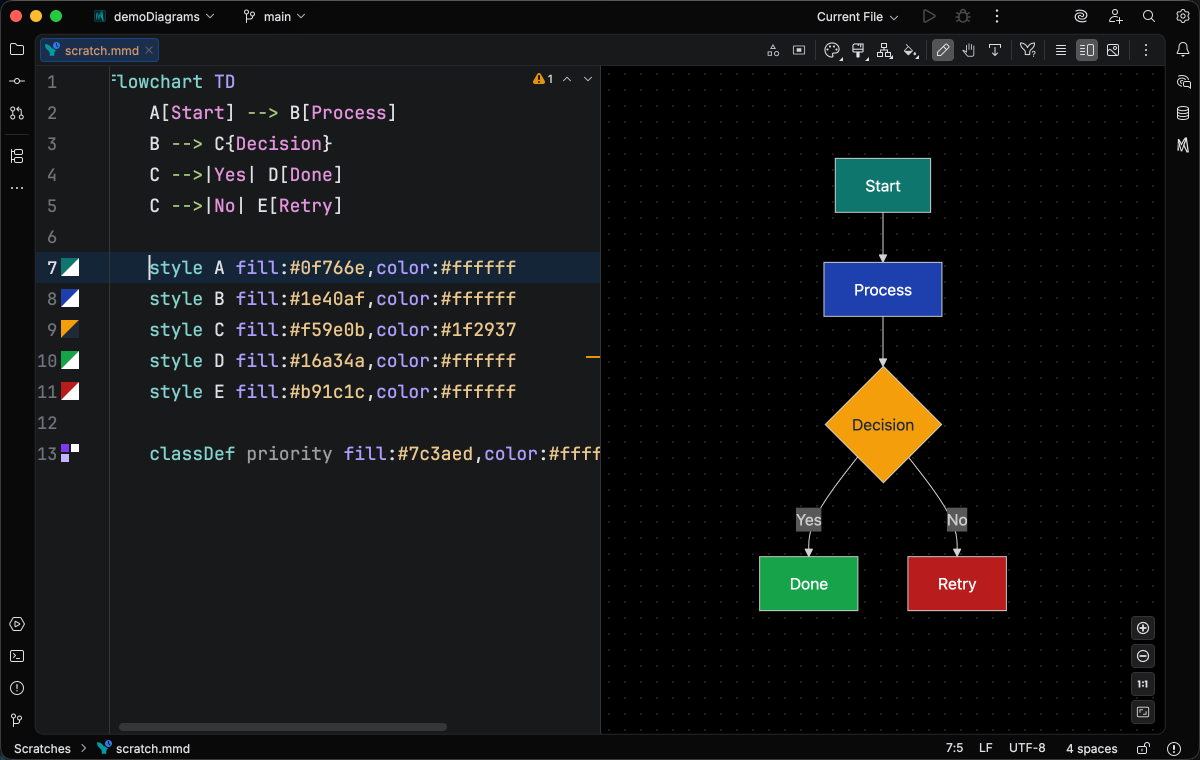Image resolution: width=1200 pixels, height=760 pixels.
Task: Click the green color swatch on line 10
Action: coord(70,360)
